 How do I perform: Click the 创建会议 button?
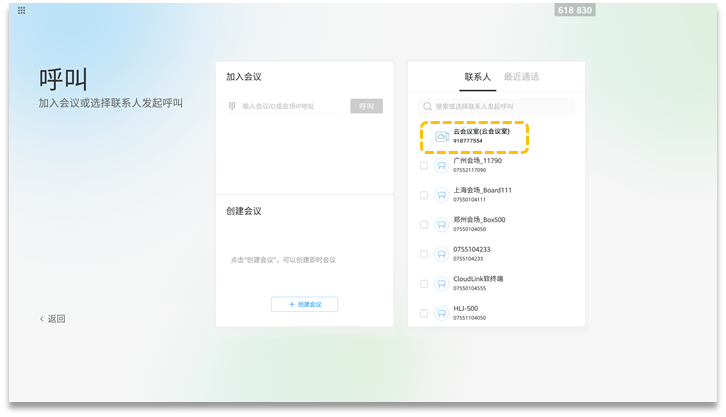coord(304,304)
